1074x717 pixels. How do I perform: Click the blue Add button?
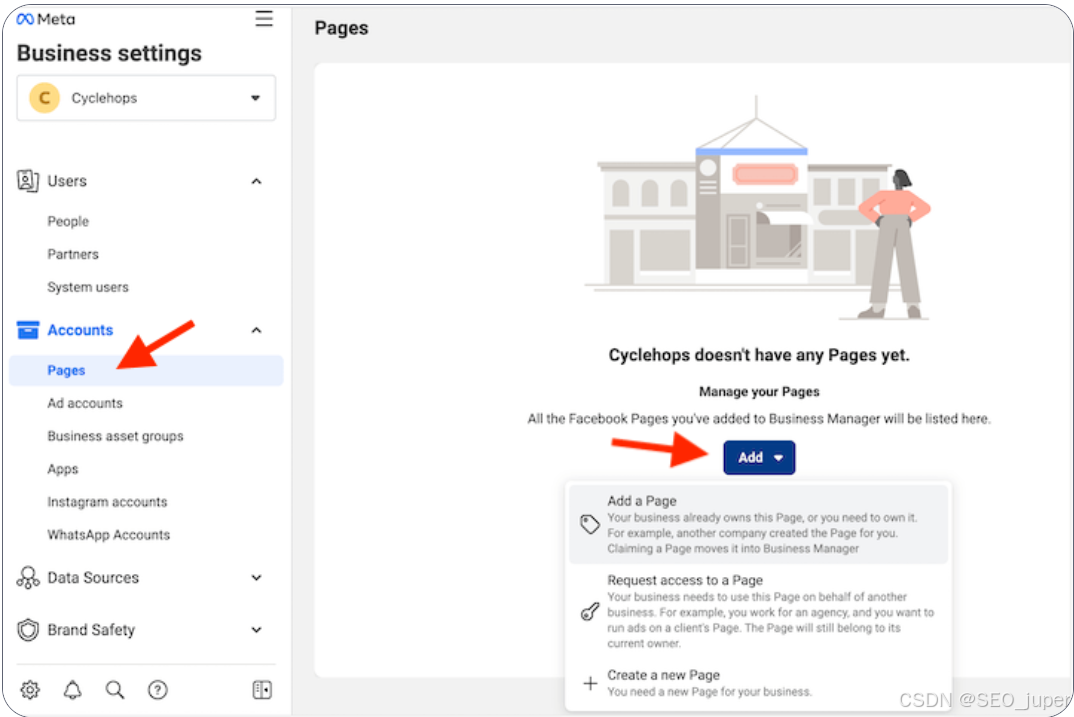click(x=758, y=457)
